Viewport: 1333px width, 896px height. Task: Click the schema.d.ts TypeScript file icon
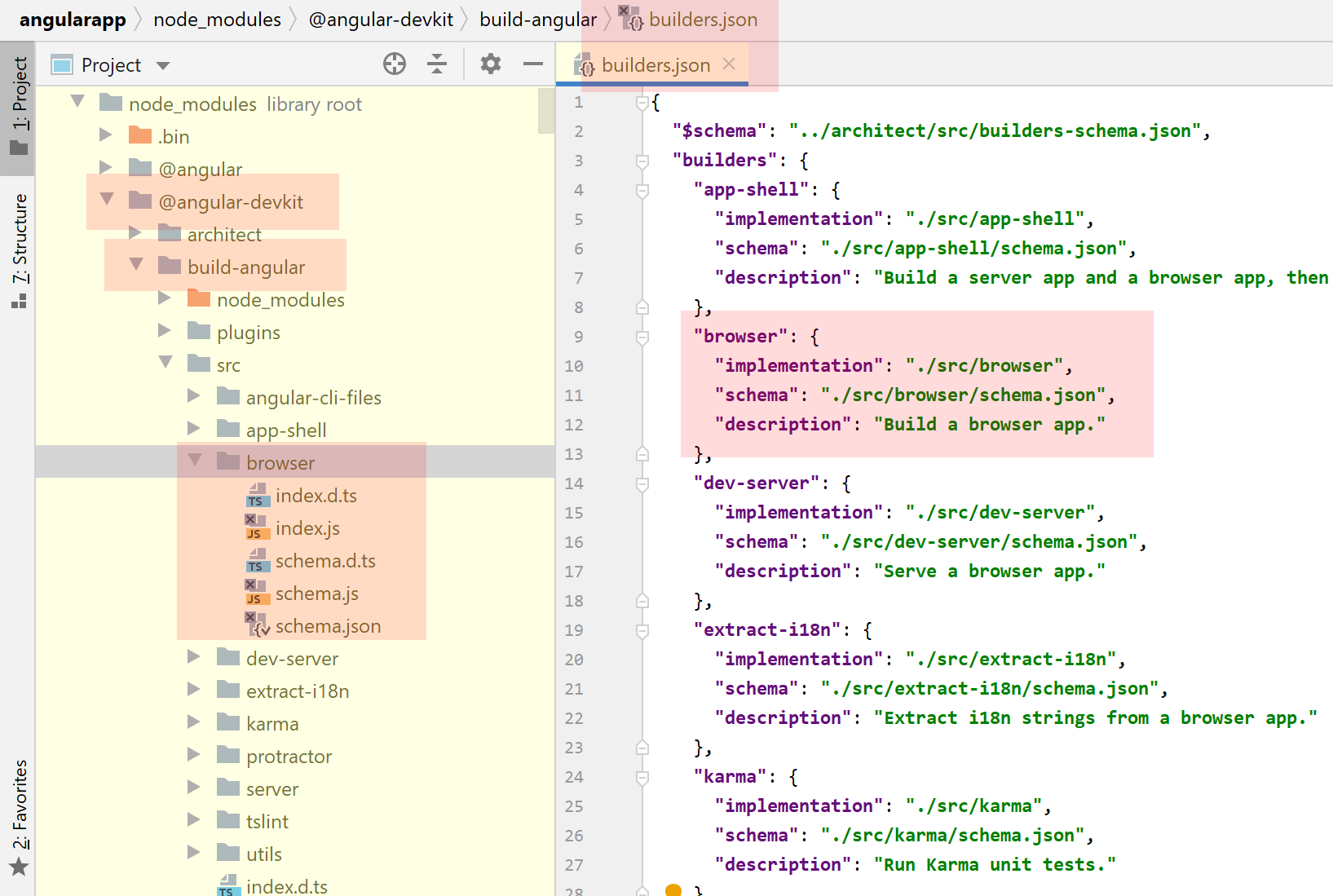(256, 561)
